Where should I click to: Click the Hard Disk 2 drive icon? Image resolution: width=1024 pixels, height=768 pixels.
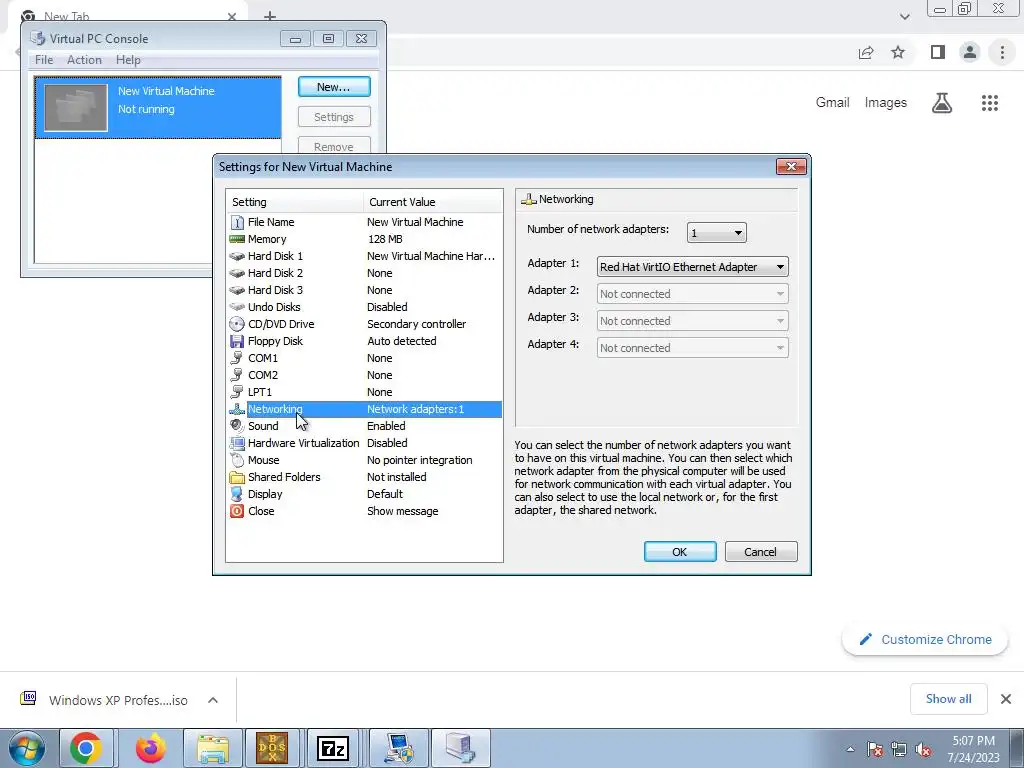237,273
